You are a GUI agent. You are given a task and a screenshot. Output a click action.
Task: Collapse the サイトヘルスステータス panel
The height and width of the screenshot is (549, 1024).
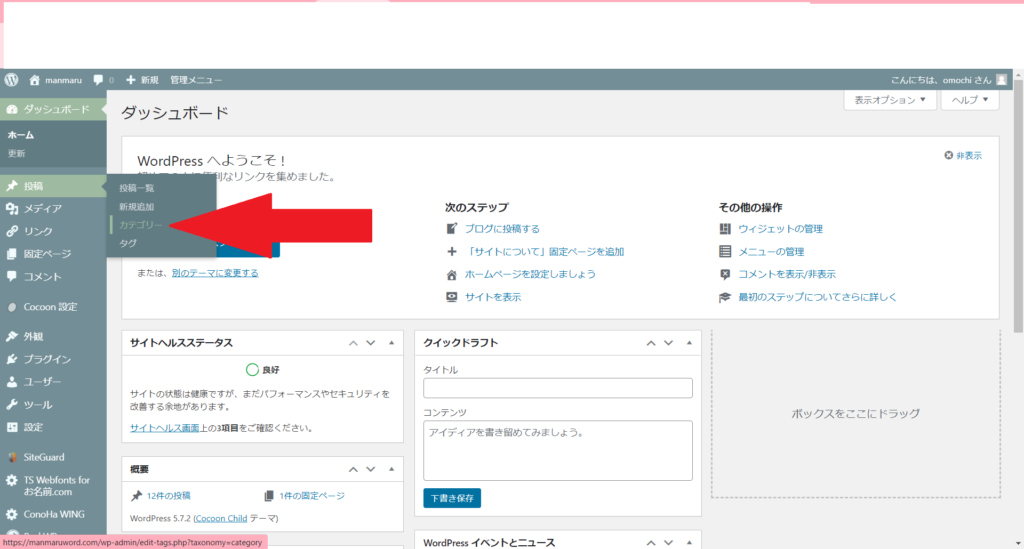pyautogui.click(x=391, y=343)
